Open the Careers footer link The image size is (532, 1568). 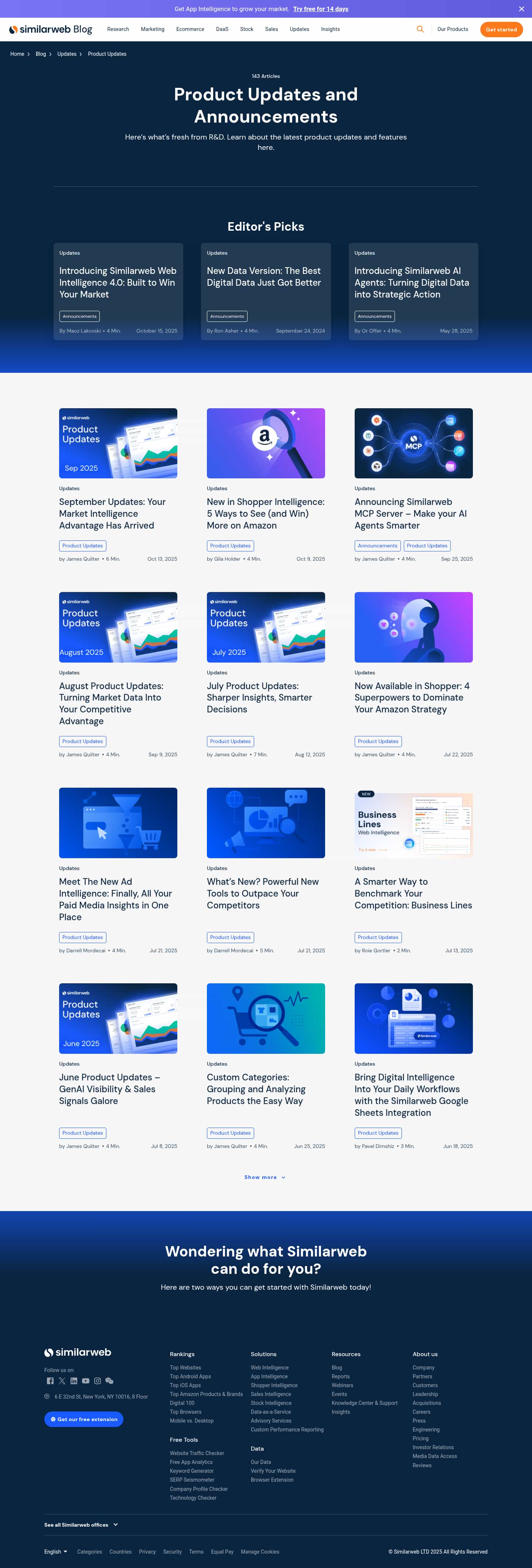click(x=422, y=1411)
